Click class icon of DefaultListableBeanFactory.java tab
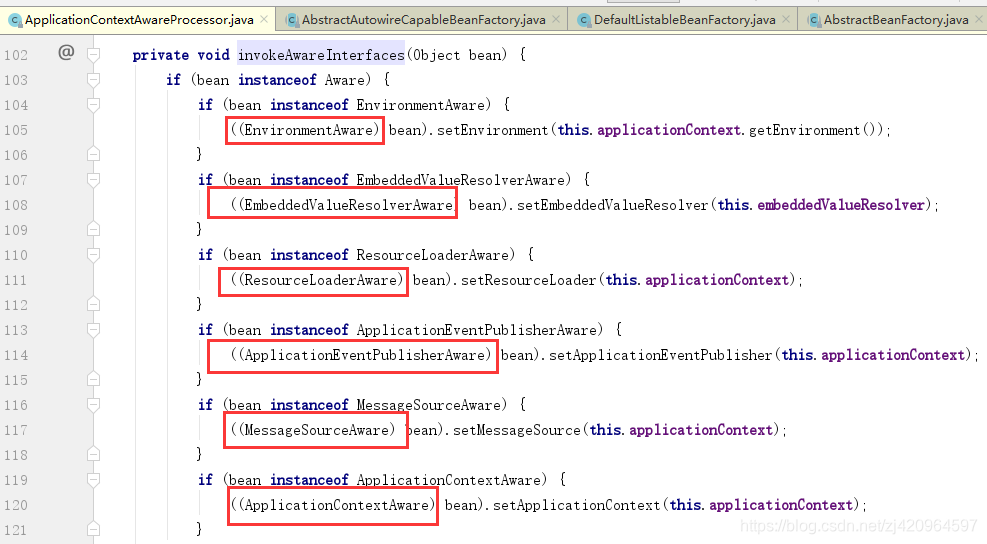 (x=584, y=20)
